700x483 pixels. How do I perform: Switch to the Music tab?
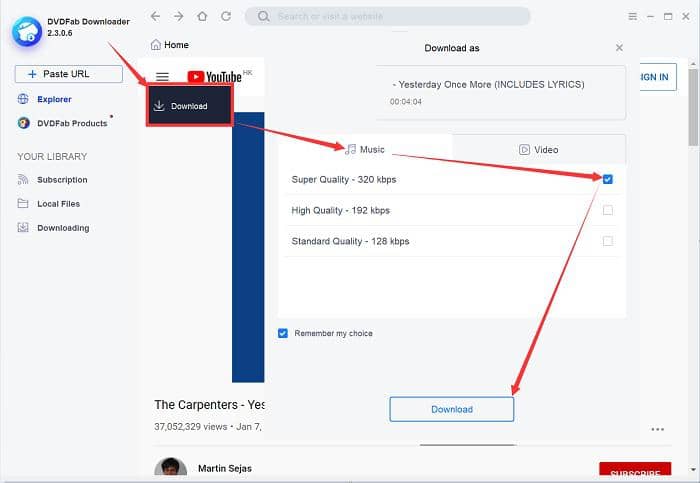[365, 150]
